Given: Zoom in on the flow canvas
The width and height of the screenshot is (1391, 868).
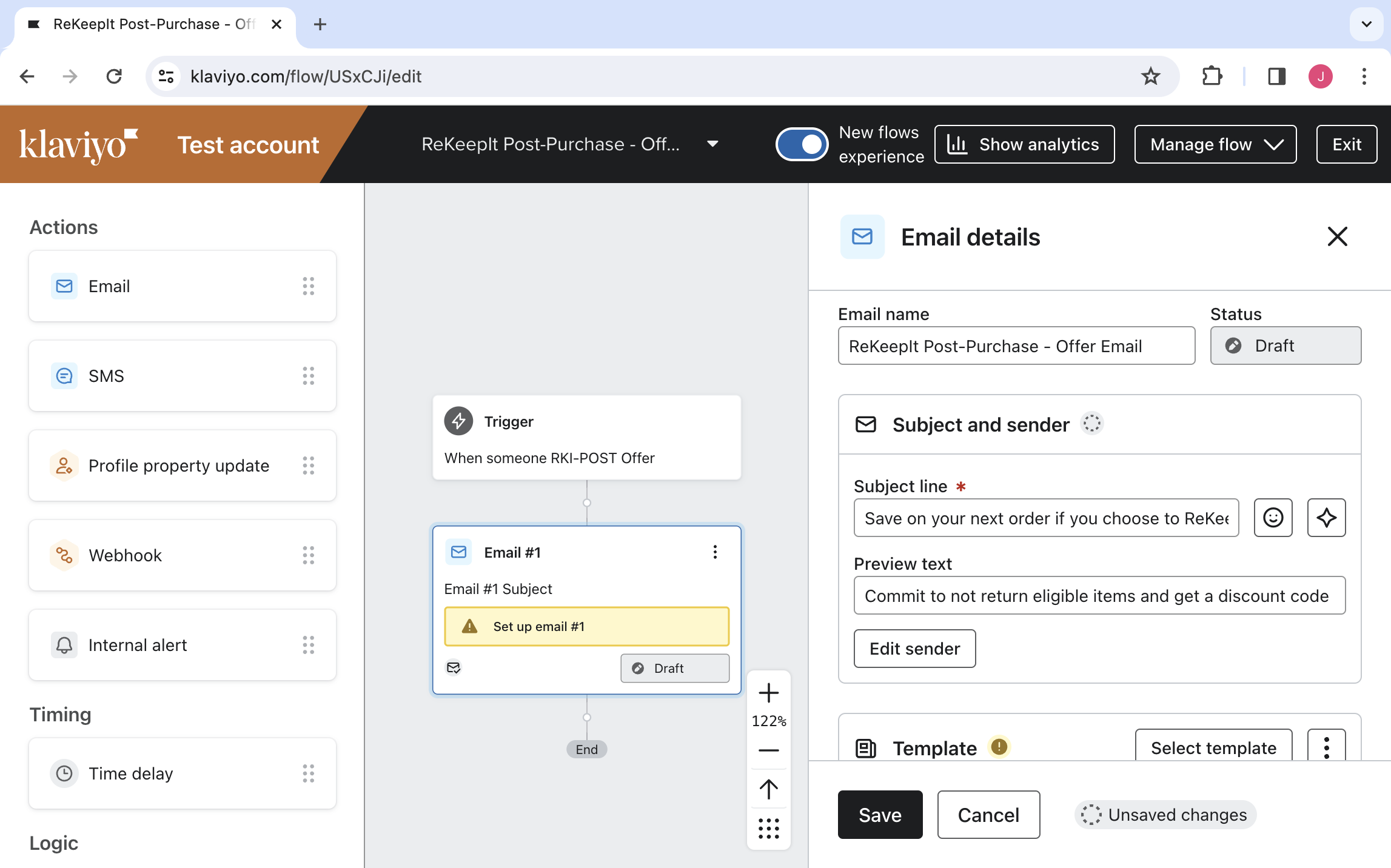Looking at the screenshot, I should click(x=768, y=693).
